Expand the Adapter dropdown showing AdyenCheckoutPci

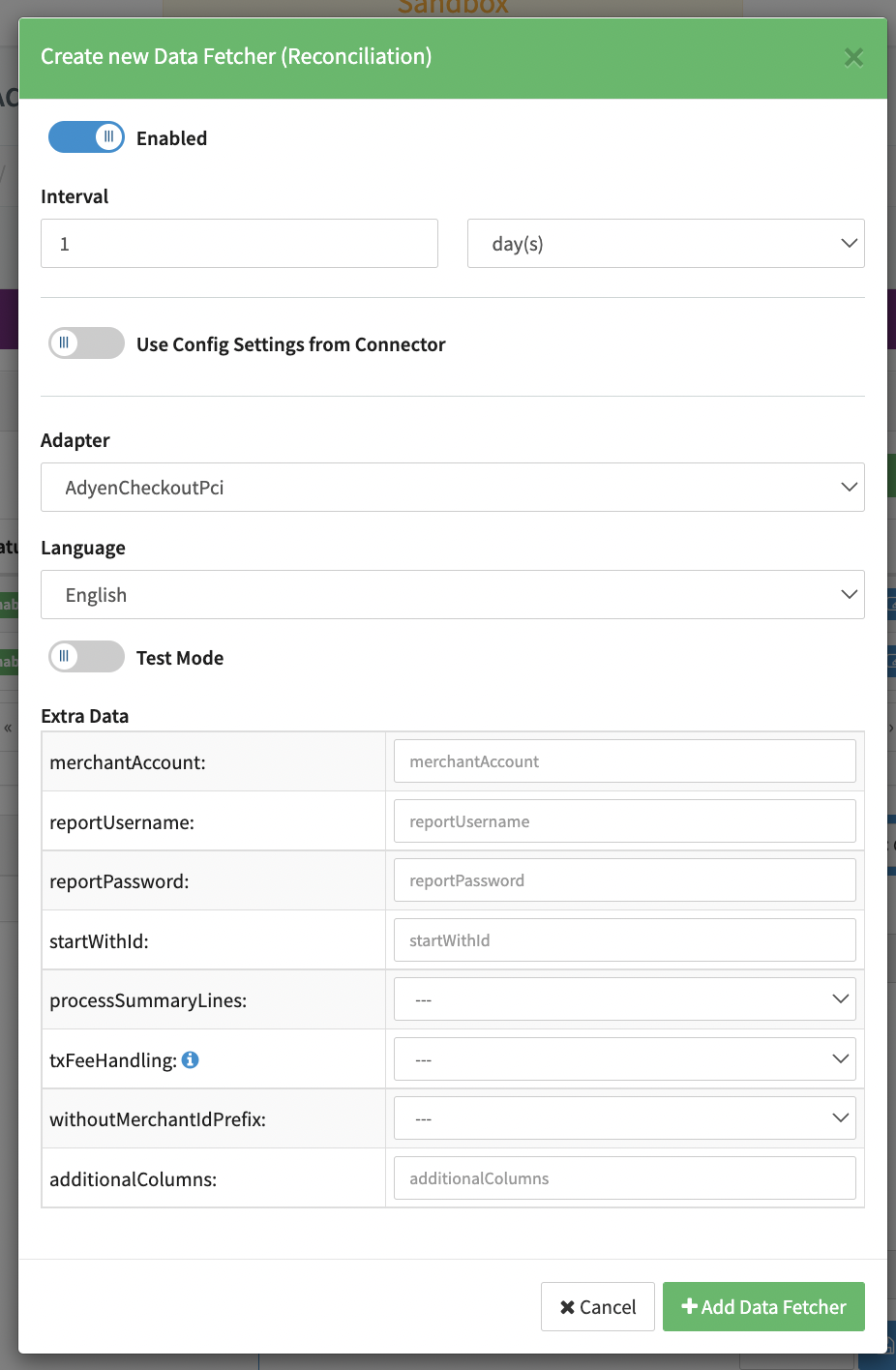click(x=452, y=488)
